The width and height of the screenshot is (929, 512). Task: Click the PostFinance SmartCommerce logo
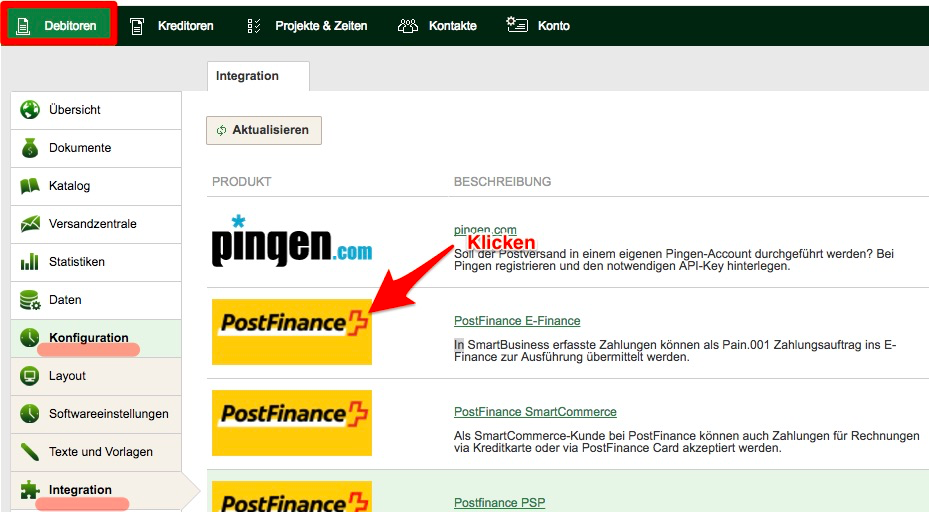coord(292,423)
